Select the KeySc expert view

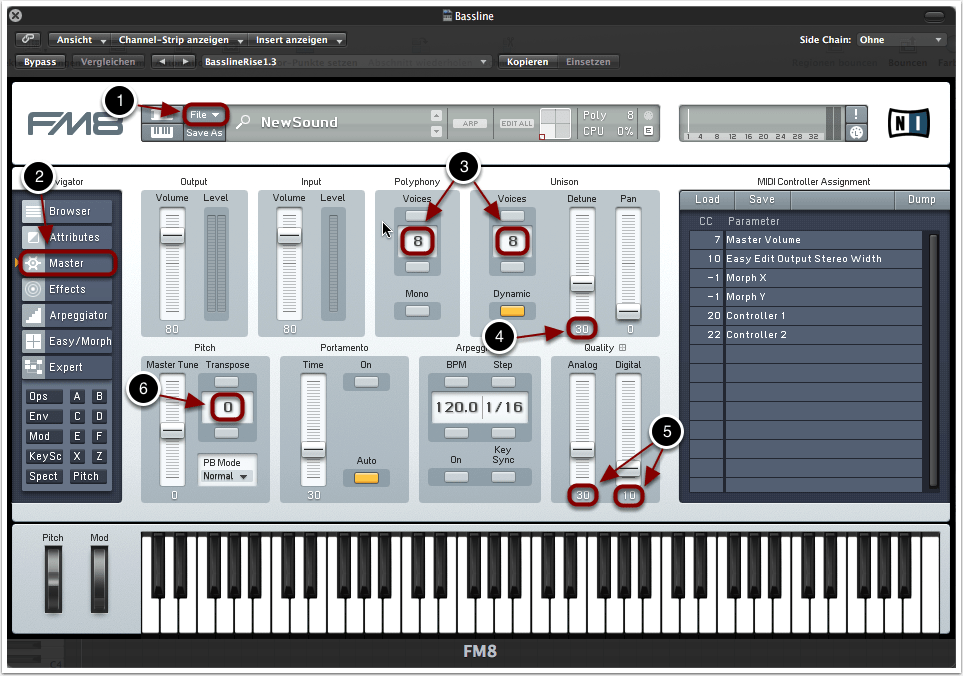click(x=43, y=456)
